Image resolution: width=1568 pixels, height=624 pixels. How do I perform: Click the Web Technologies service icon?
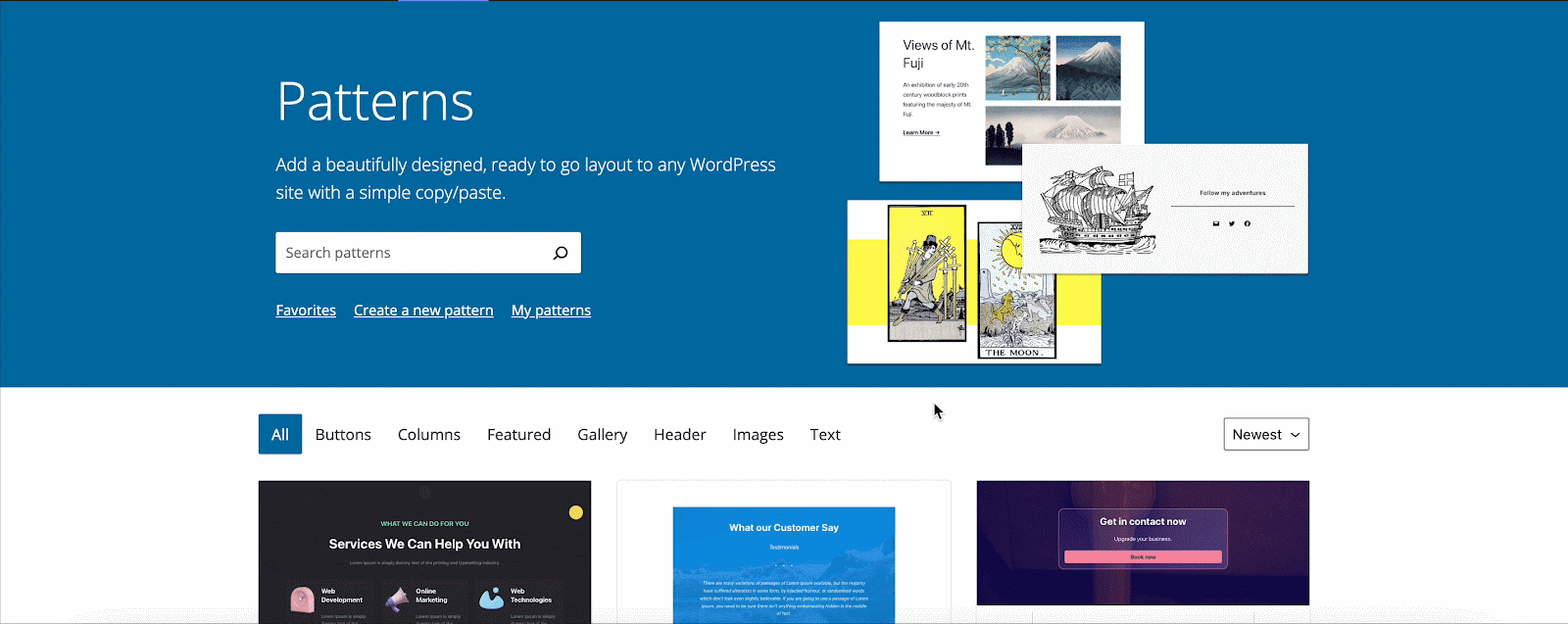coord(491,599)
